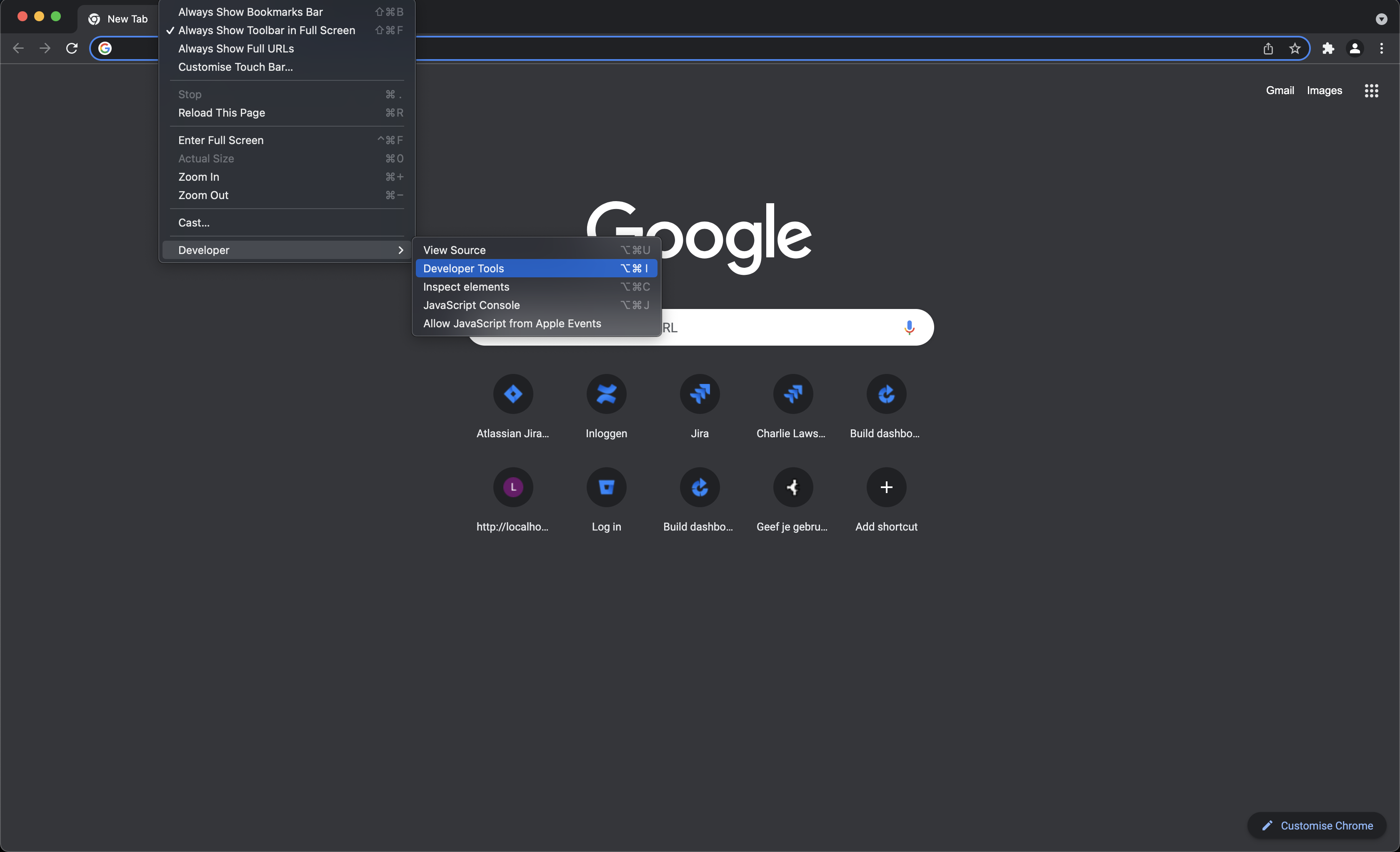This screenshot has height=852, width=1400.
Task: Open the profile avatar icon
Action: (x=1355, y=48)
